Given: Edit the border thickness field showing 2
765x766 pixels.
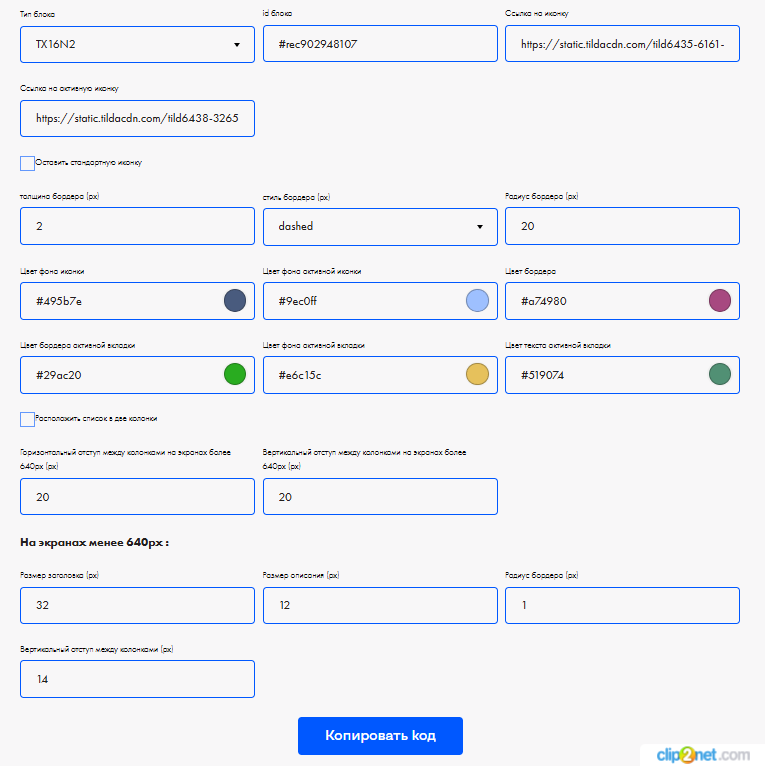Looking at the screenshot, I should tap(137, 227).
